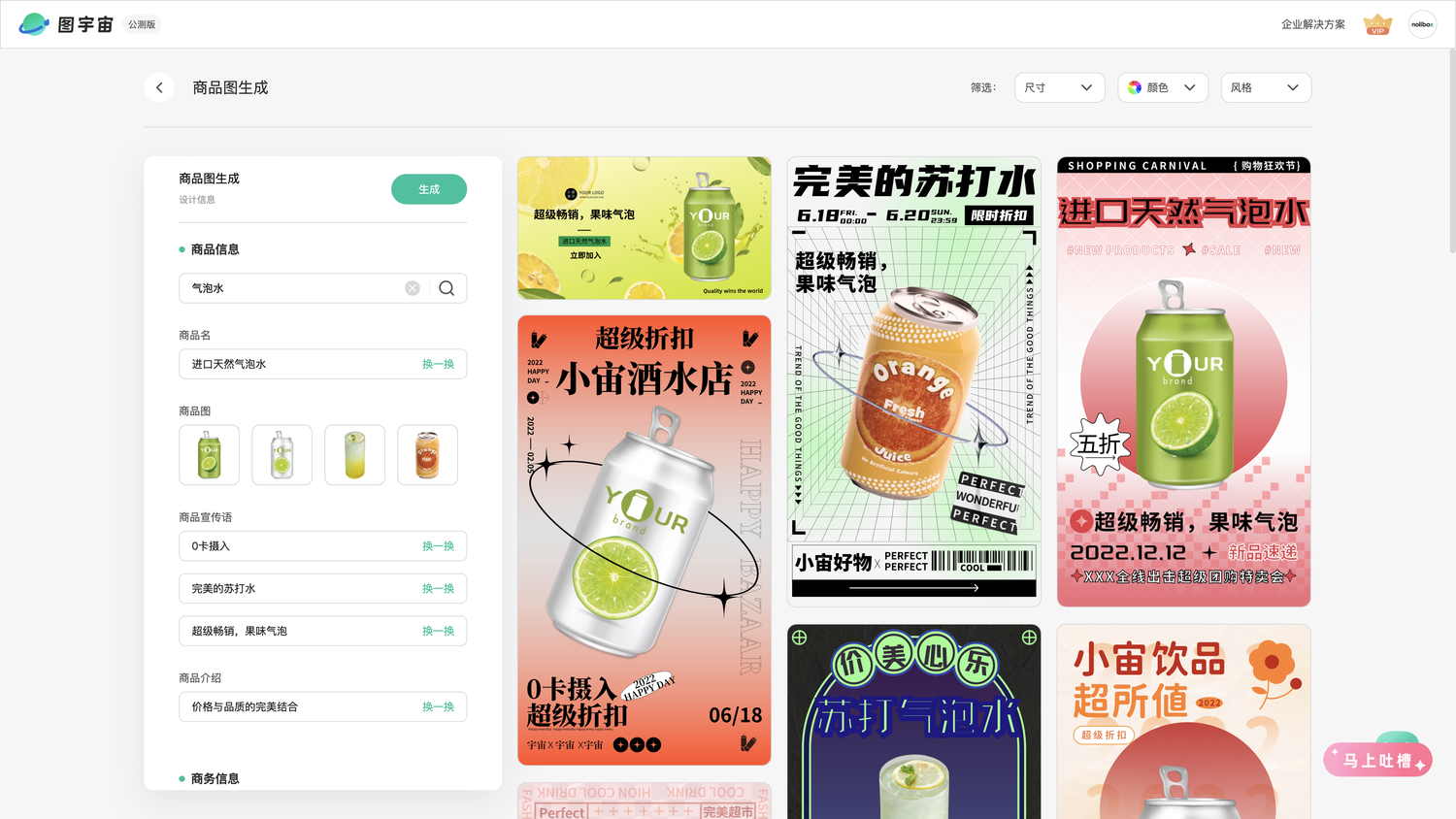Click the 0卡摄入 slogan field
Screen dimensions: 1456x819
322,546
